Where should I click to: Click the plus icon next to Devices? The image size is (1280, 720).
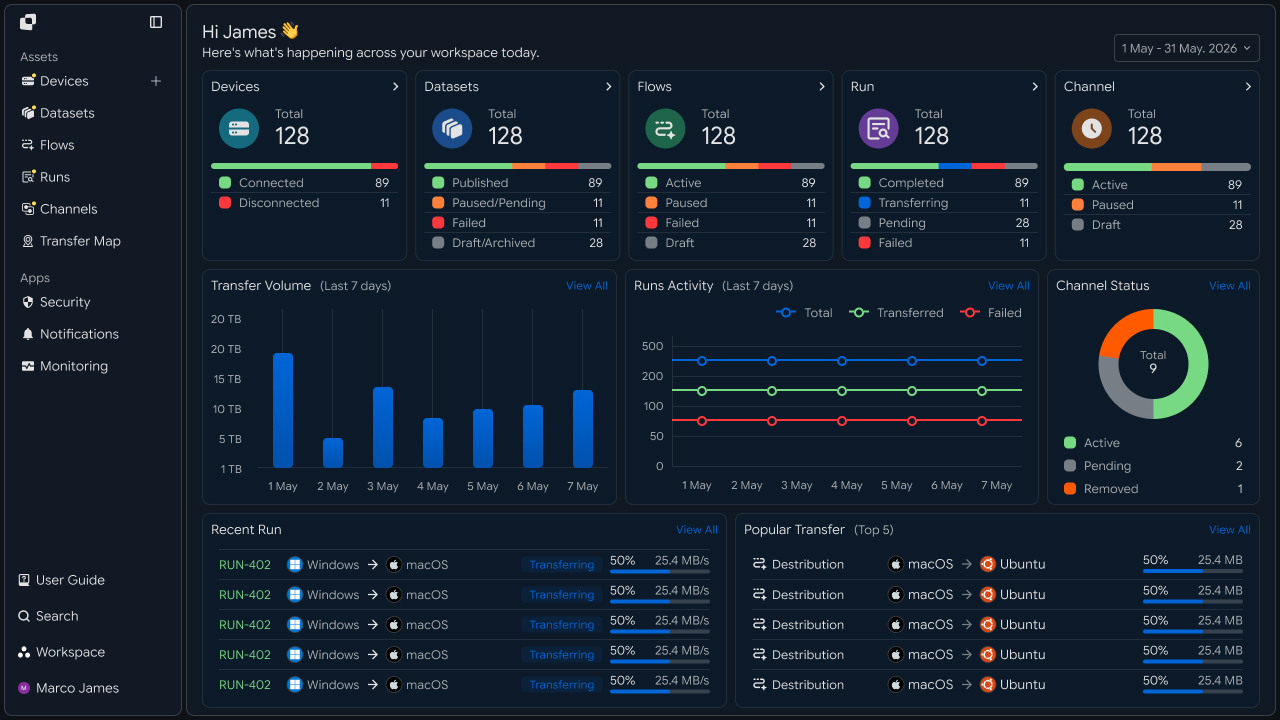(x=156, y=81)
